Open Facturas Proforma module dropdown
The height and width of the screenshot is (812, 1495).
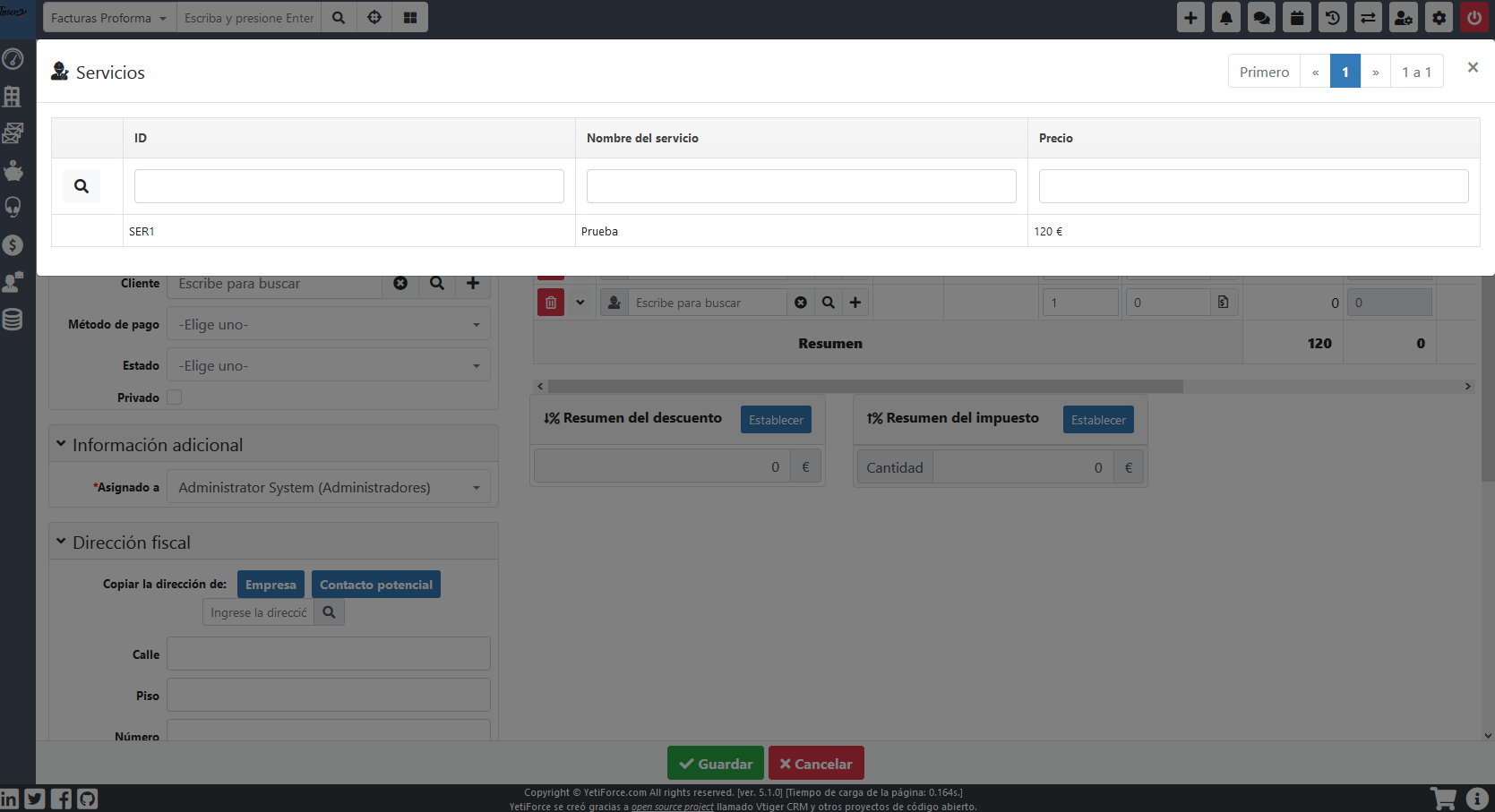pos(108,18)
